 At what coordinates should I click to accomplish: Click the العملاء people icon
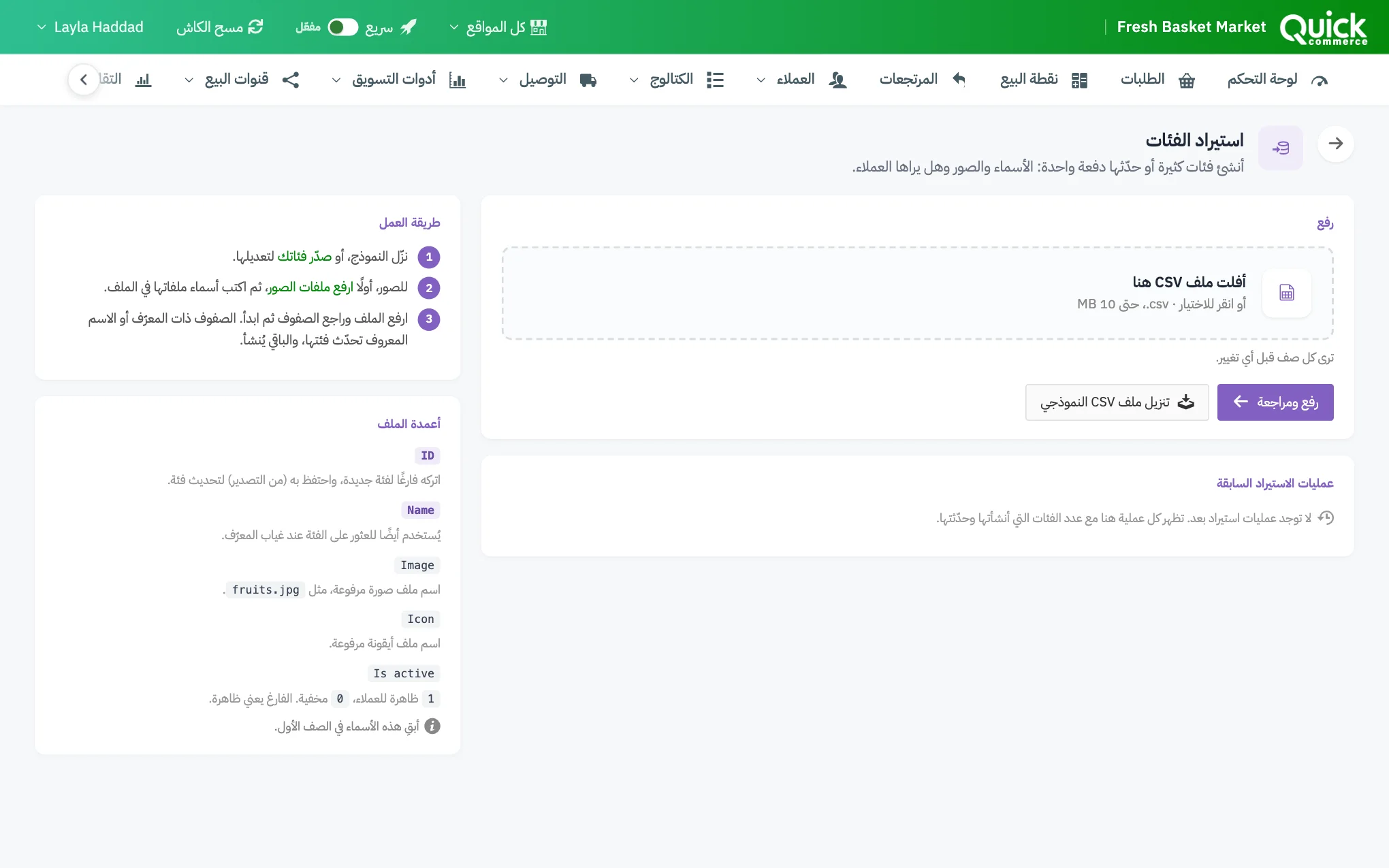coord(837,80)
